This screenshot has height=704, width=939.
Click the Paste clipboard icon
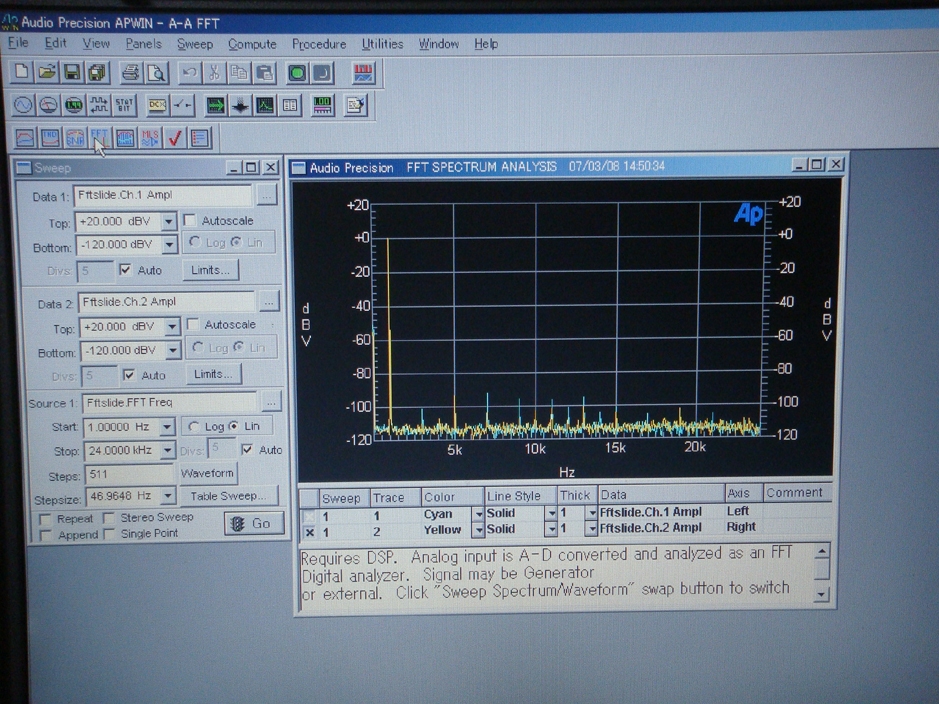tap(265, 73)
